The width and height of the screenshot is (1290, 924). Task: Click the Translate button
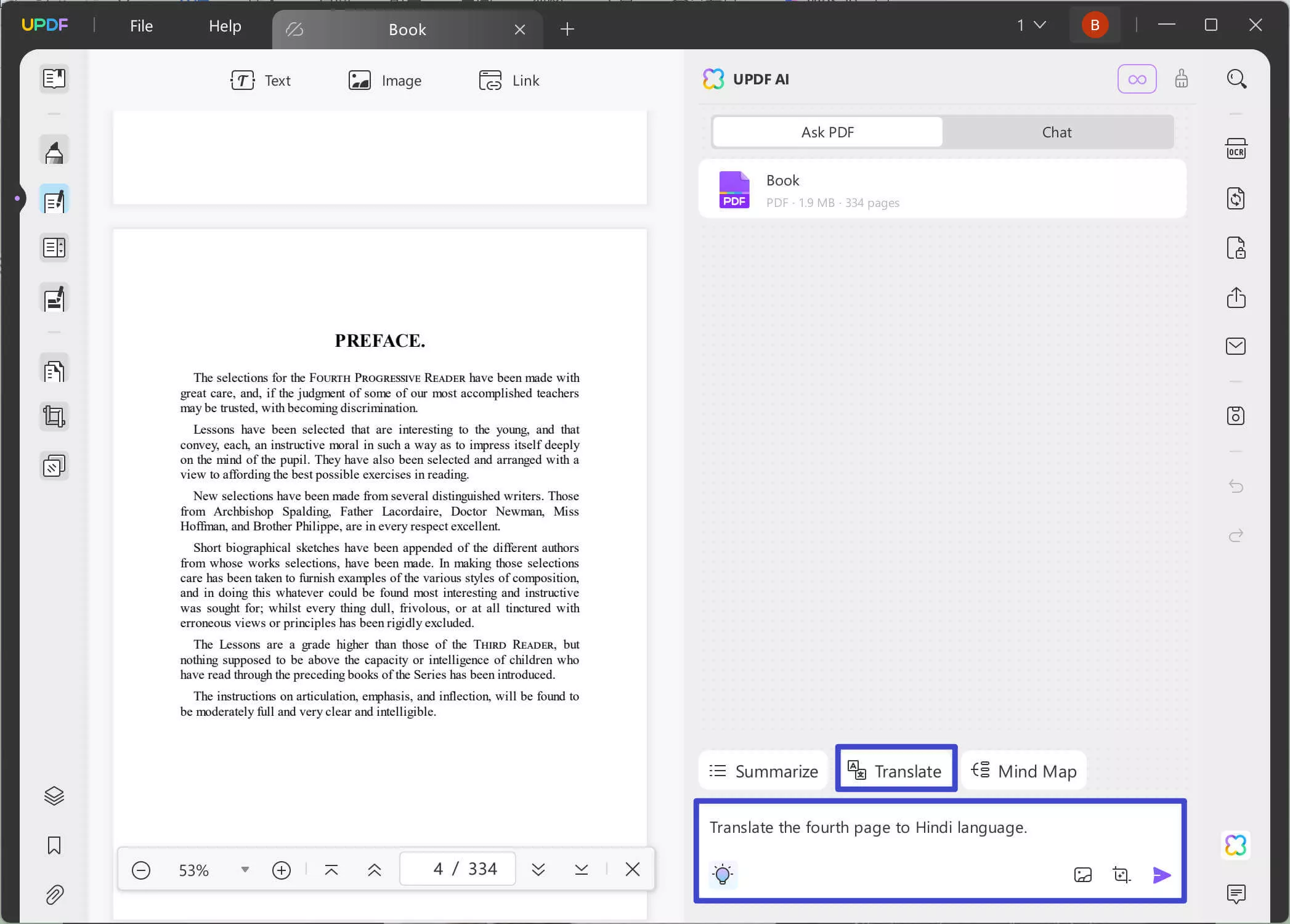click(x=896, y=770)
